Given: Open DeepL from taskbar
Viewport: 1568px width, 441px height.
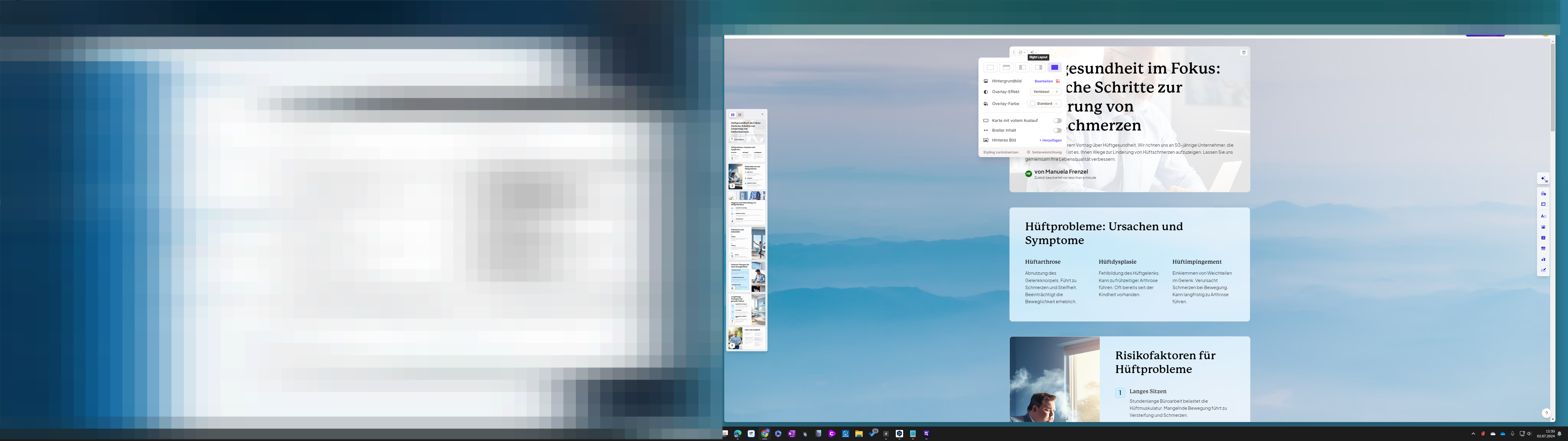Looking at the screenshot, I should click(900, 434).
